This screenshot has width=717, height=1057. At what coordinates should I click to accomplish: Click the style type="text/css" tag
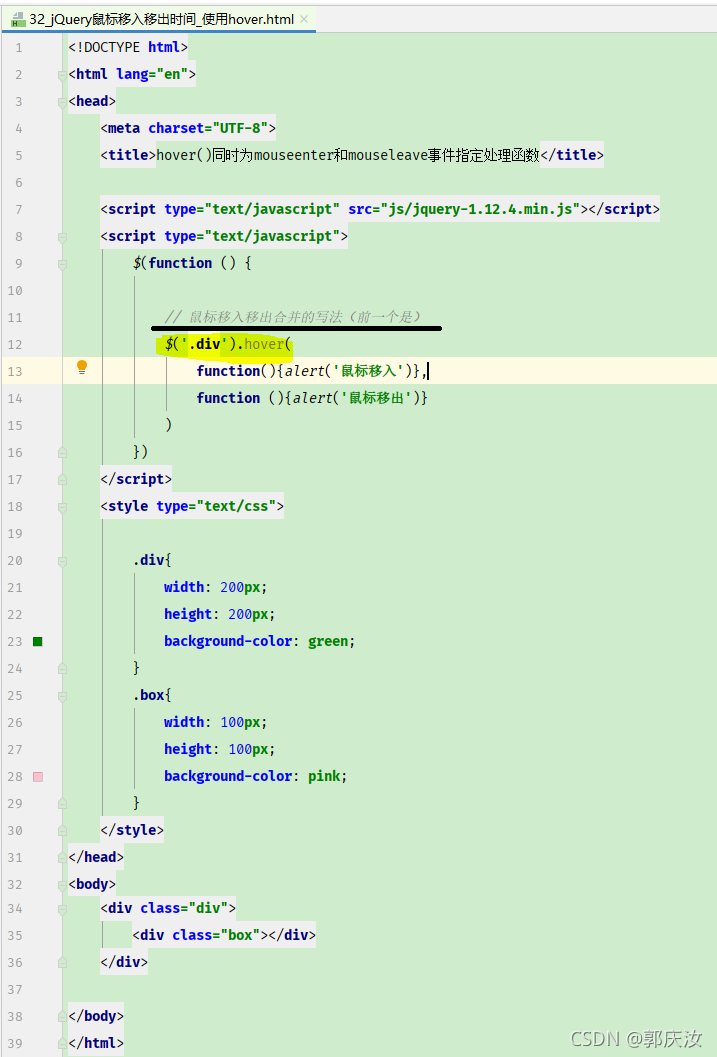pyautogui.click(x=192, y=506)
